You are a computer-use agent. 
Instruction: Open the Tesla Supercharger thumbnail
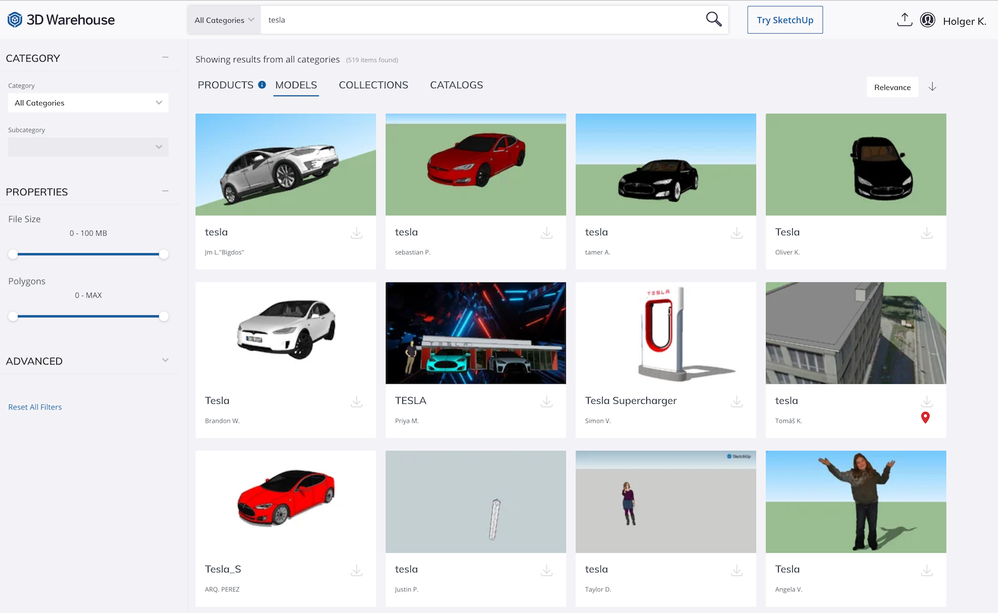click(666, 333)
